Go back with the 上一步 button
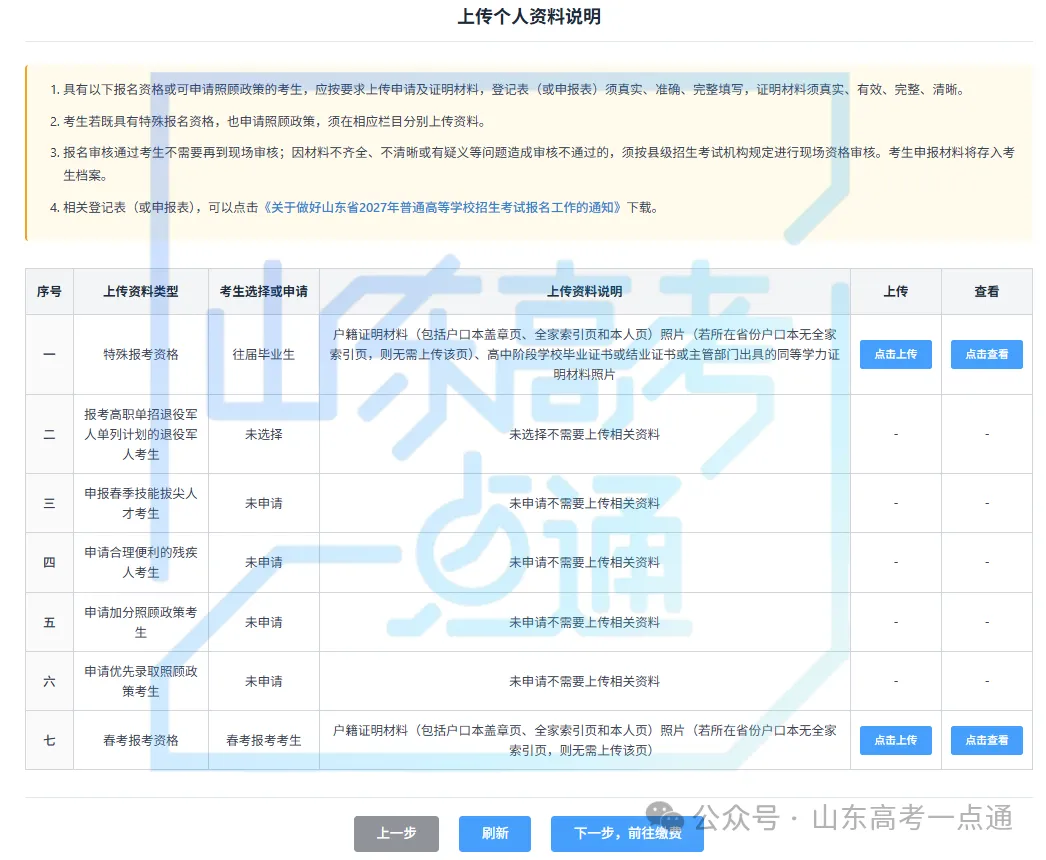Image resolution: width=1046 pixels, height=860 pixels. [396, 833]
